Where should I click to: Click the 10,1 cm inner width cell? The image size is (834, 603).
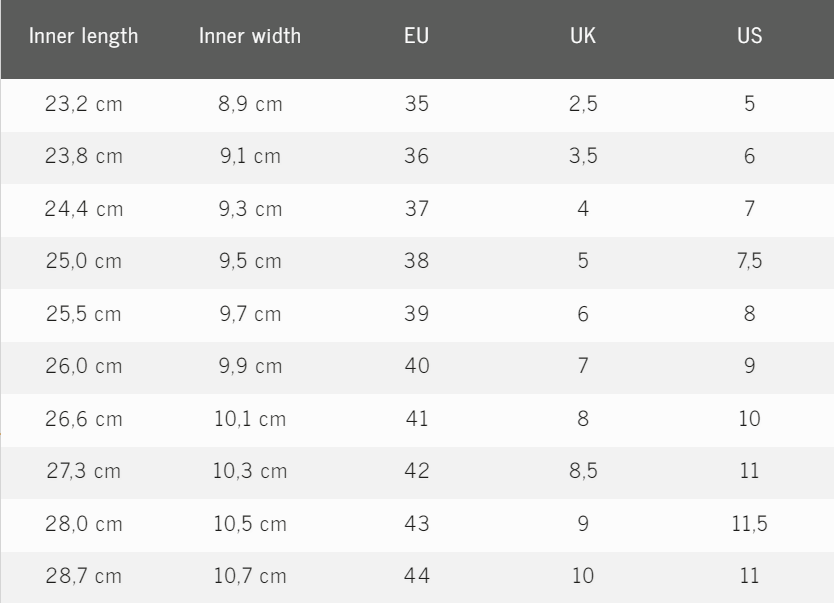pyautogui.click(x=250, y=419)
